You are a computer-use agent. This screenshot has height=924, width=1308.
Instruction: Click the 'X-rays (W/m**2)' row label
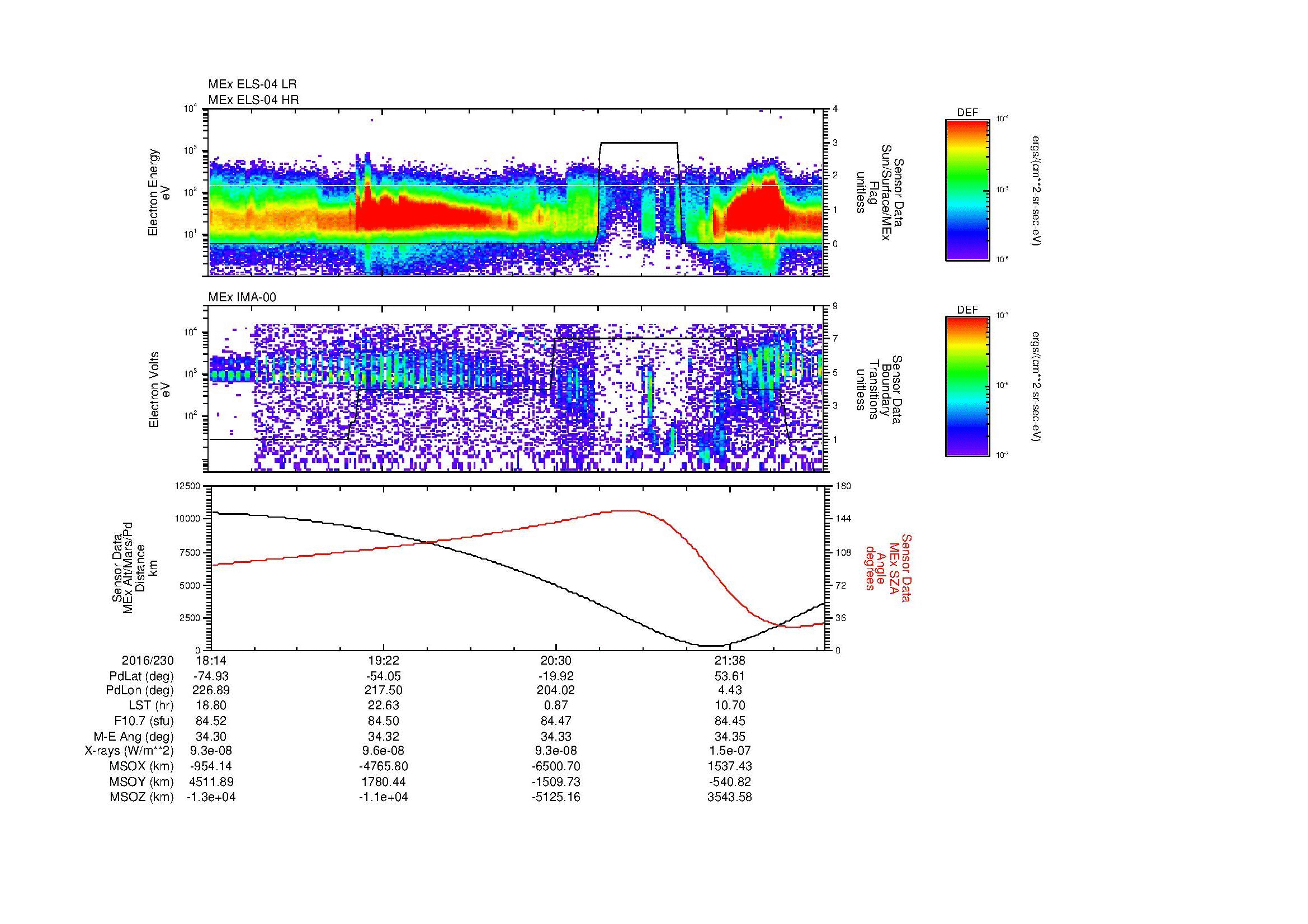coord(129,751)
